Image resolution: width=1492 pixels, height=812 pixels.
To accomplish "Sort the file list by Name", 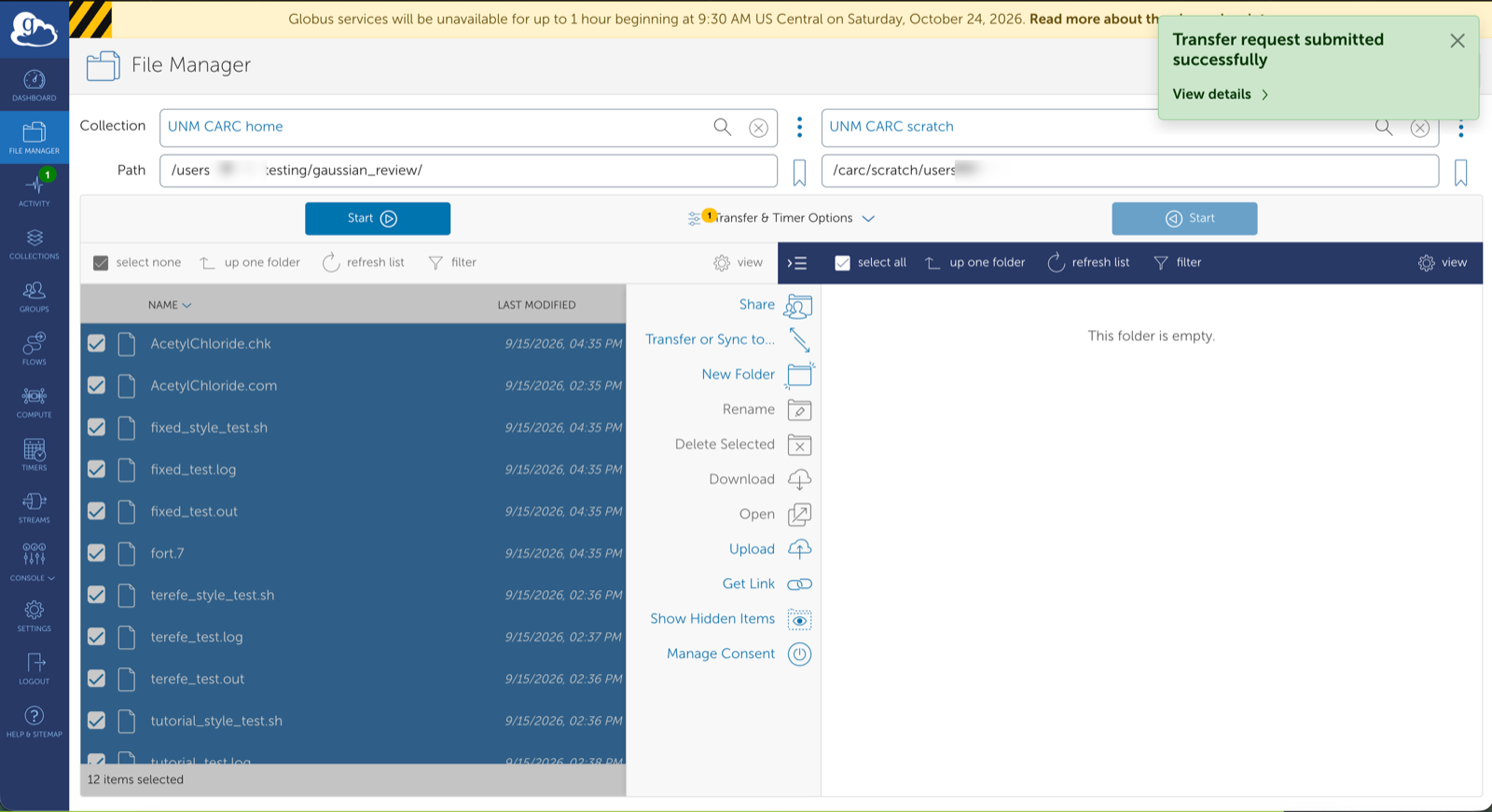I will click(170, 305).
